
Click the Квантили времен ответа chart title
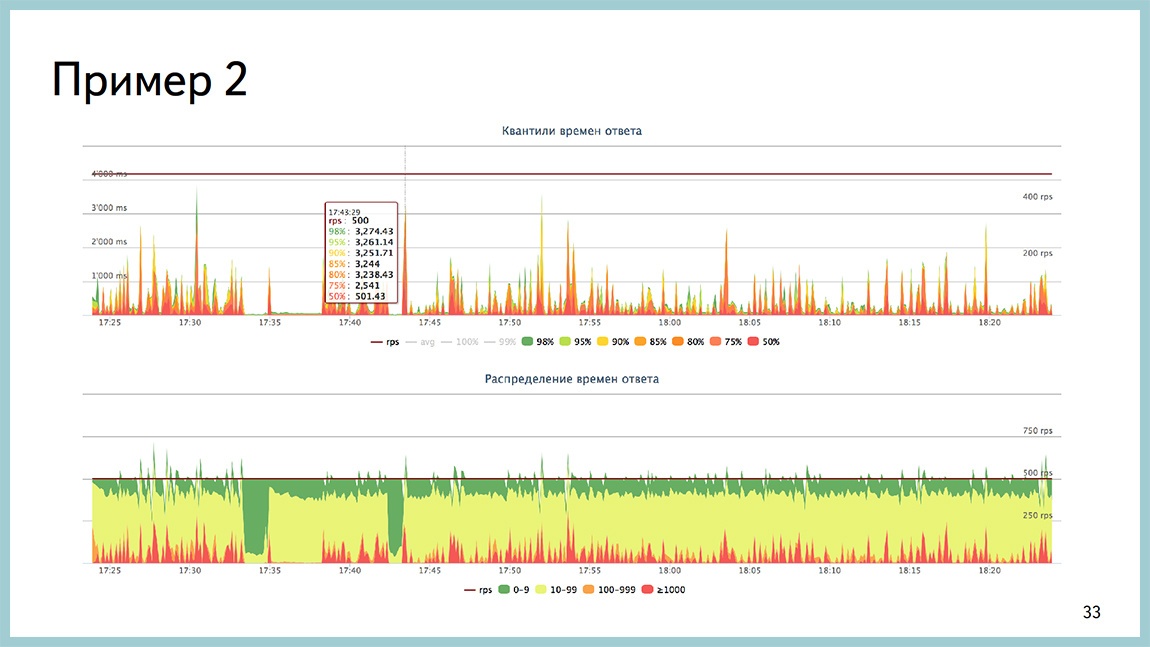570,130
